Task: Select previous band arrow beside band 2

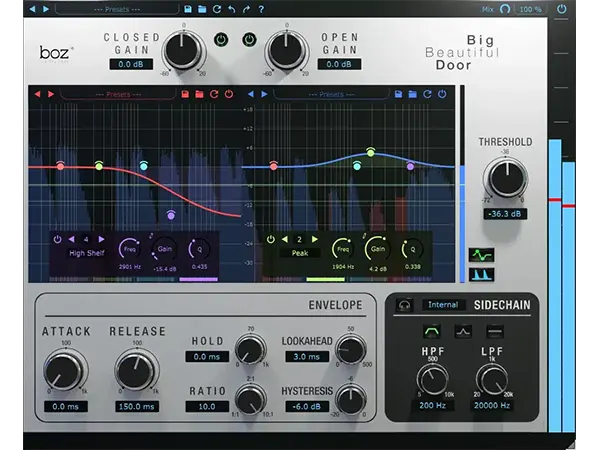Action: 285,239
